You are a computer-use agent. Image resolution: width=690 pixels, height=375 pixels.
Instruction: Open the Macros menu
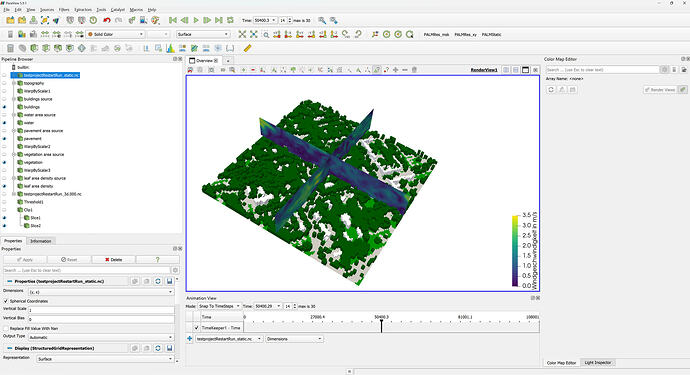(x=136, y=10)
